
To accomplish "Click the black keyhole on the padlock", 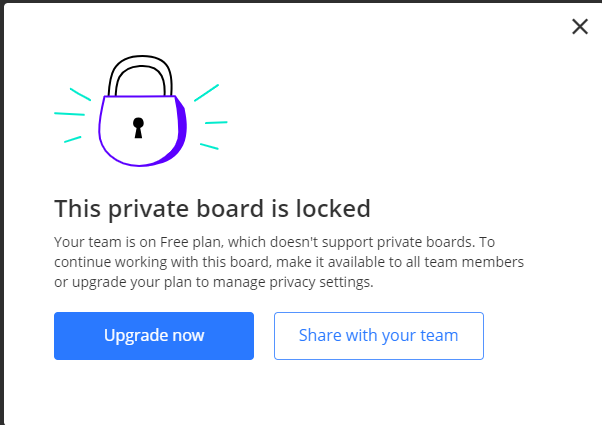I will click(x=138, y=128).
